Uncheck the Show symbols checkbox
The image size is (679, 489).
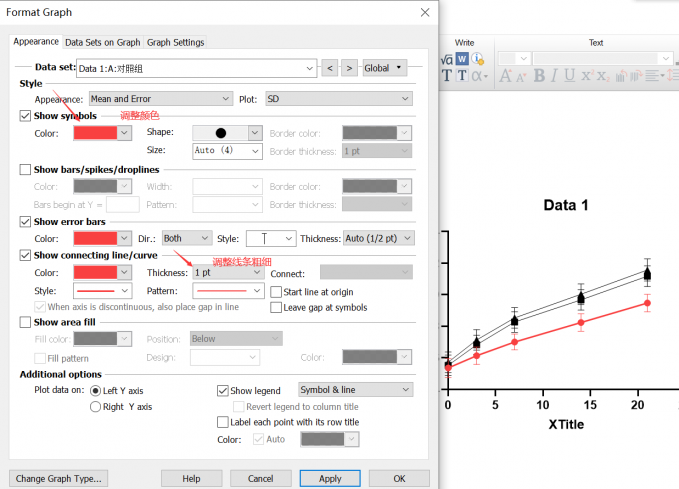pyautogui.click(x=26, y=116)
